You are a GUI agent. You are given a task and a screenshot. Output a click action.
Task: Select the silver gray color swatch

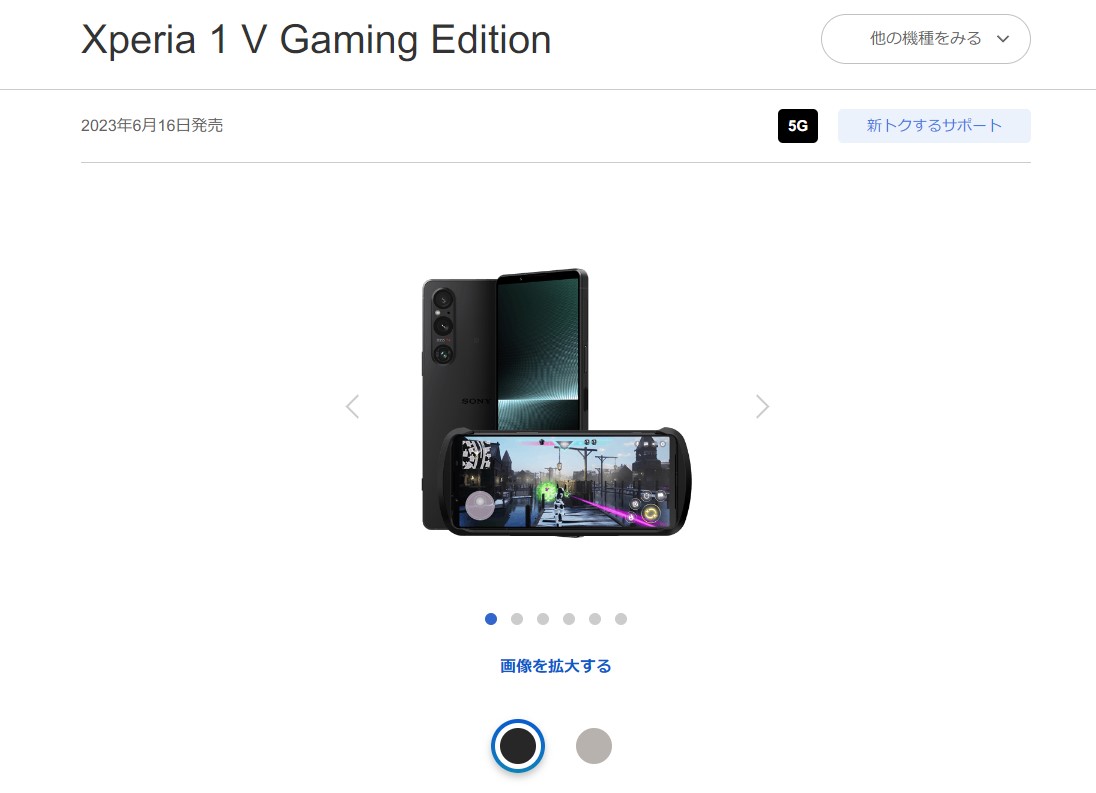pos(594,745)
